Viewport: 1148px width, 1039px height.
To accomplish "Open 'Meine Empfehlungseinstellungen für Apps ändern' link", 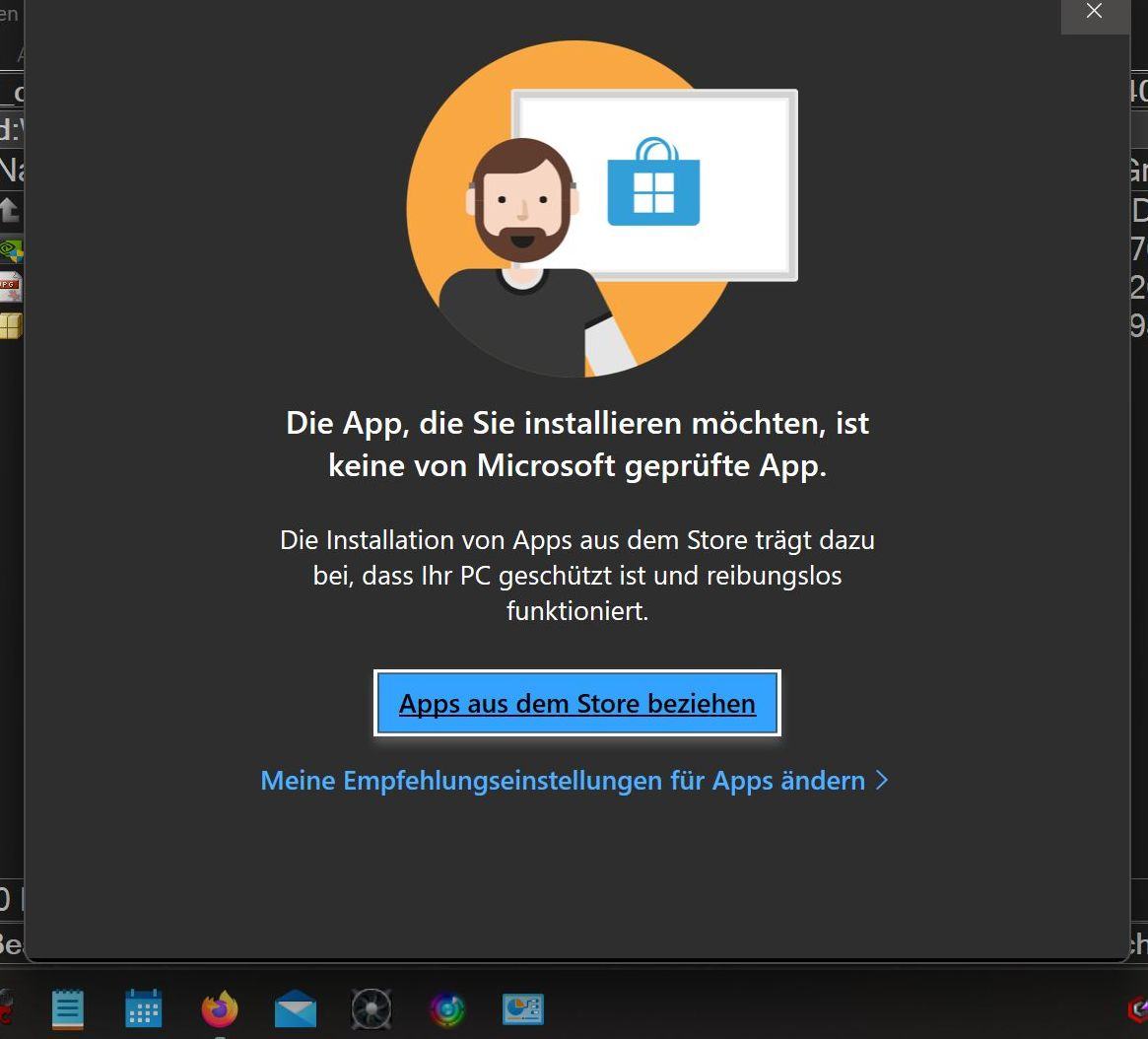I will (574, 781).
